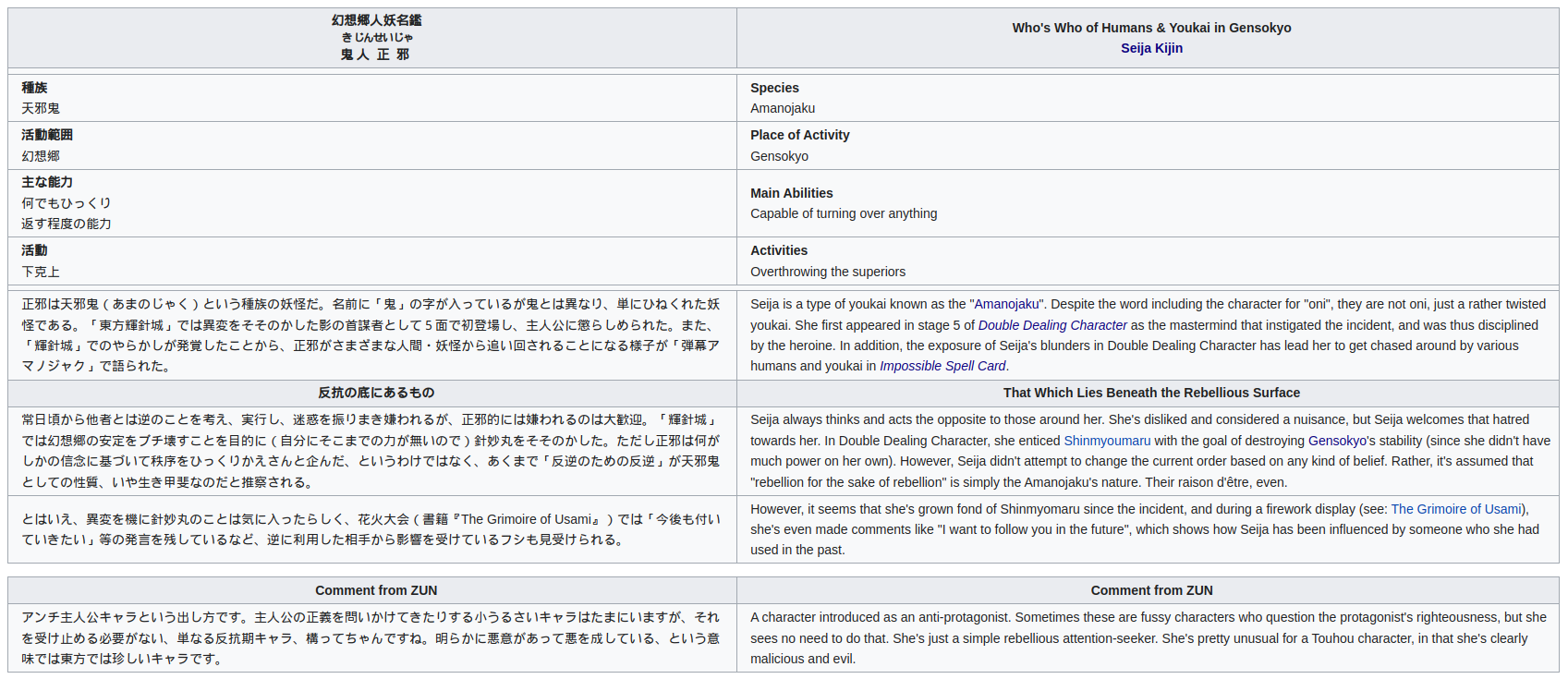Click Japanese paragraph starting 常日頃から他者とは
Screen dimensions: 1568x679
[371, 451]
